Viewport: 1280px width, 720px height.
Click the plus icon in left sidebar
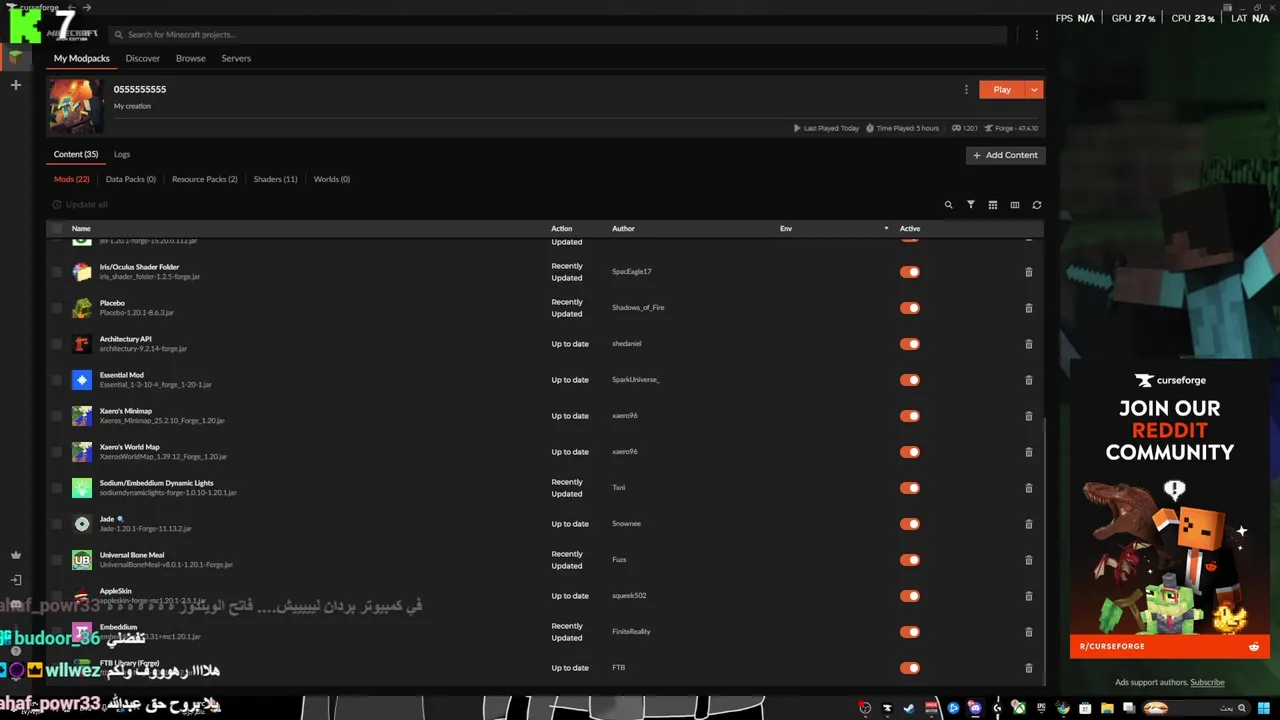[15, 85]
